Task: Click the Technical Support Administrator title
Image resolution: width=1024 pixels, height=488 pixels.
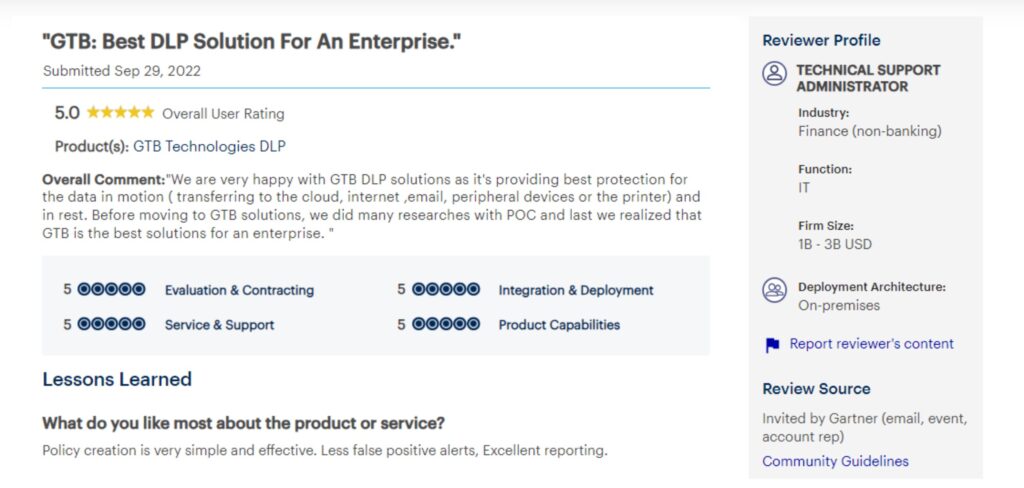Action: pos(868,78)
